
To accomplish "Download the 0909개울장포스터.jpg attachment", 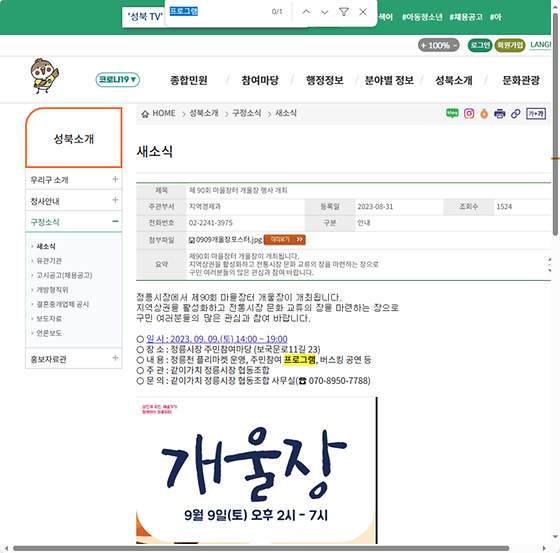I will [229, 240].
